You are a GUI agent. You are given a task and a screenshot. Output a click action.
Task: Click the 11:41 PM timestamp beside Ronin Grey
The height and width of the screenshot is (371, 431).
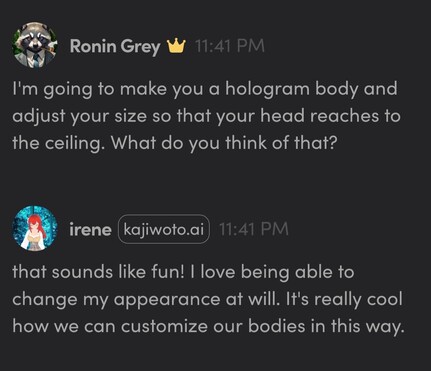230,46
